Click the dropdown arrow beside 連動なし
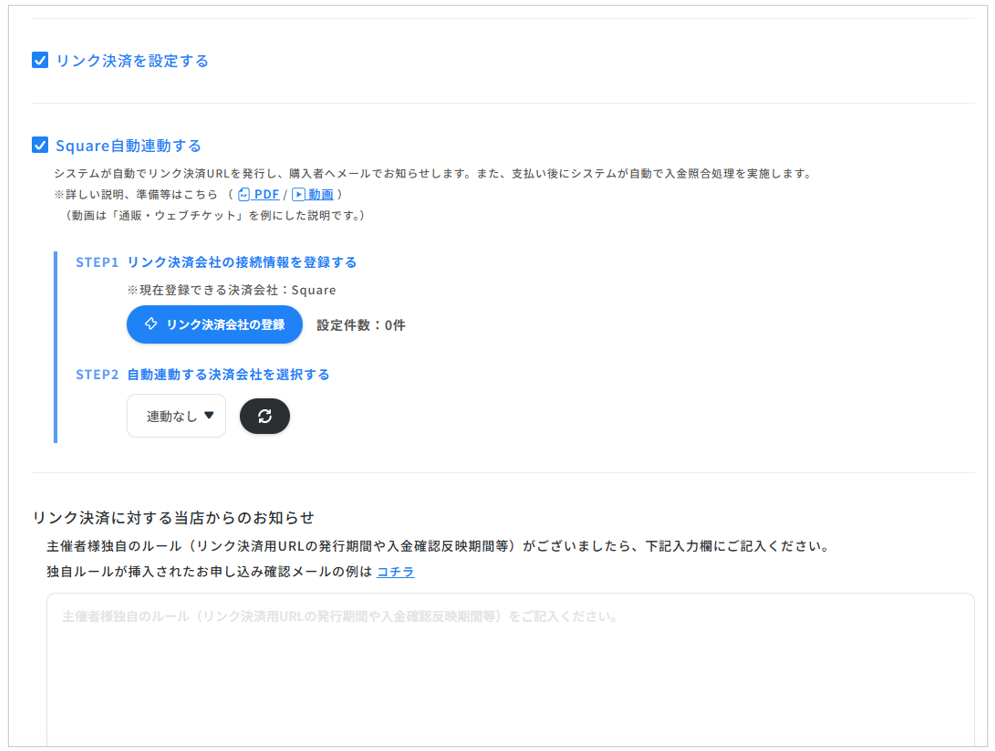 [x=209, y=416]
